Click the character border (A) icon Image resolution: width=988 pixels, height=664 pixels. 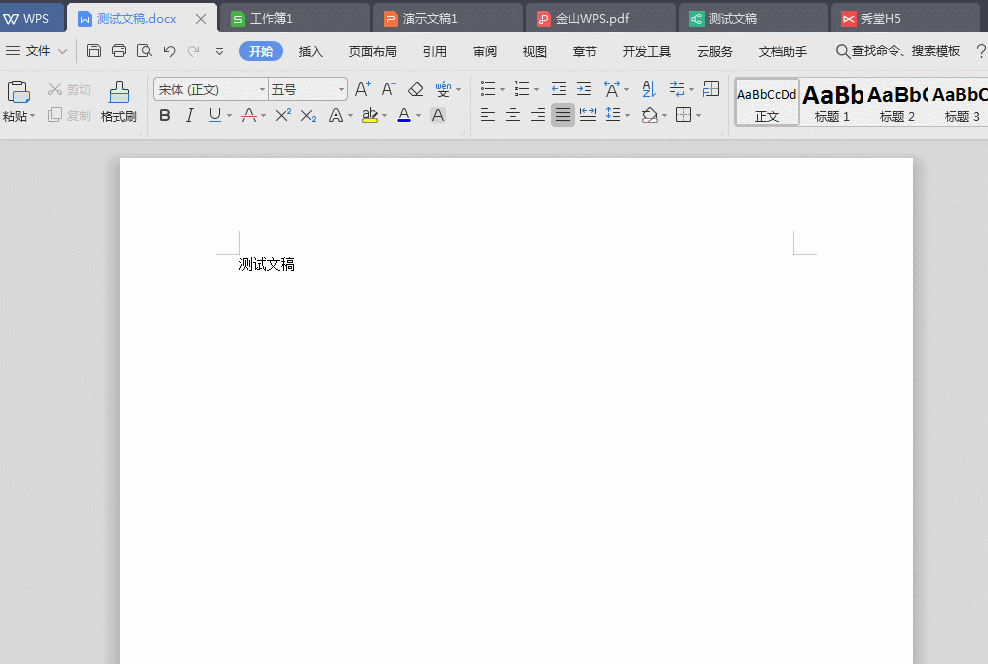click(x=438, y=115)
